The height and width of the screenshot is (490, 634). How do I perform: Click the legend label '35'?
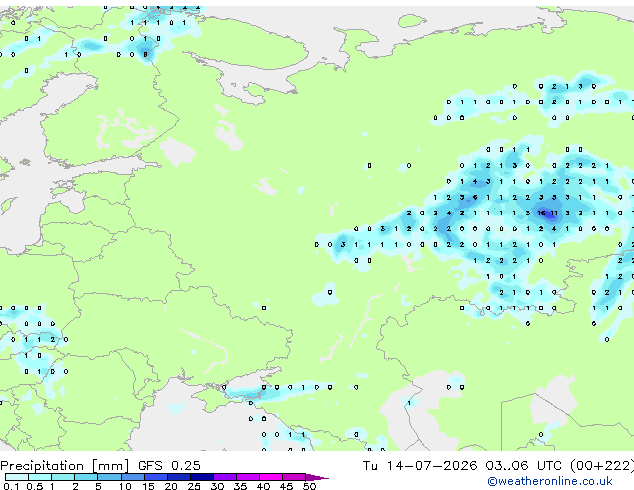point(240,486)
